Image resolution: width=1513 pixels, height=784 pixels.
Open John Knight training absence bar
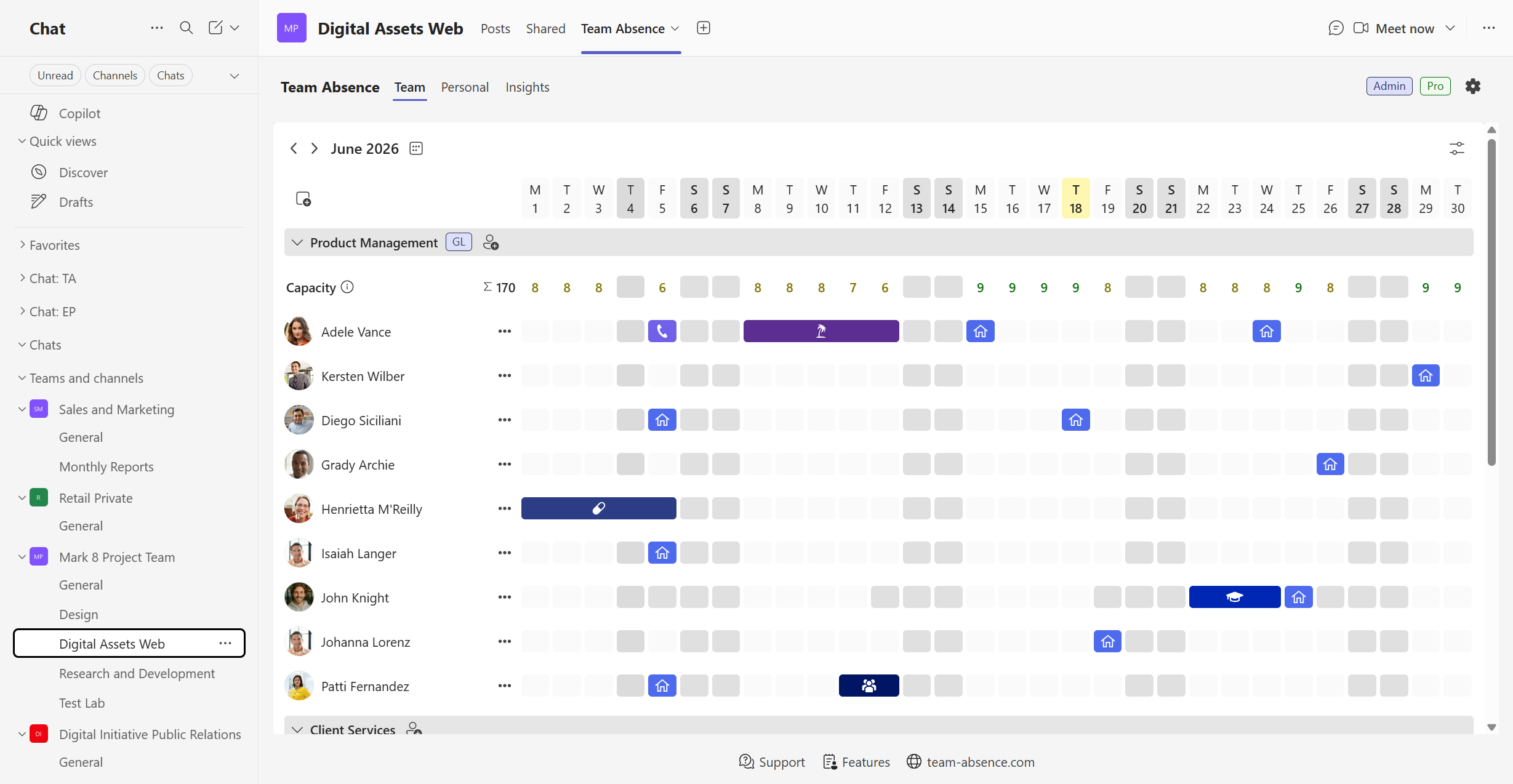coord(1235,597)
